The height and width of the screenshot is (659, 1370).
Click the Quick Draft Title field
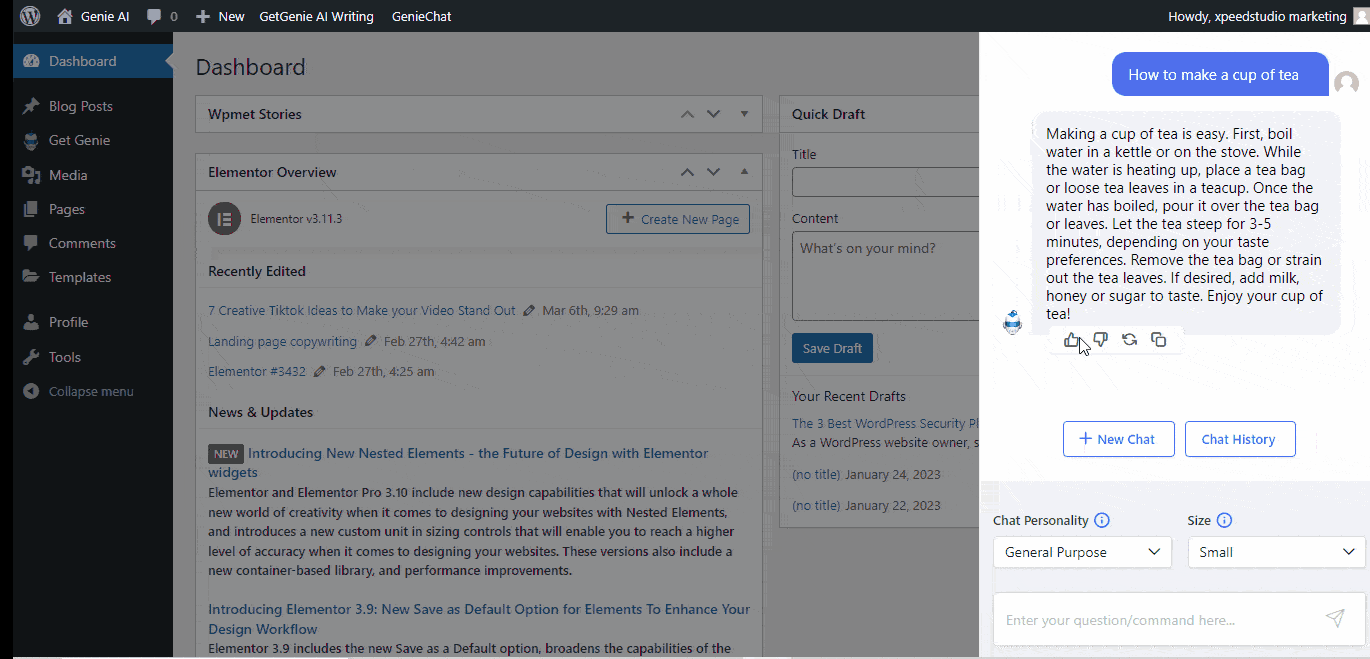(885, 182)
